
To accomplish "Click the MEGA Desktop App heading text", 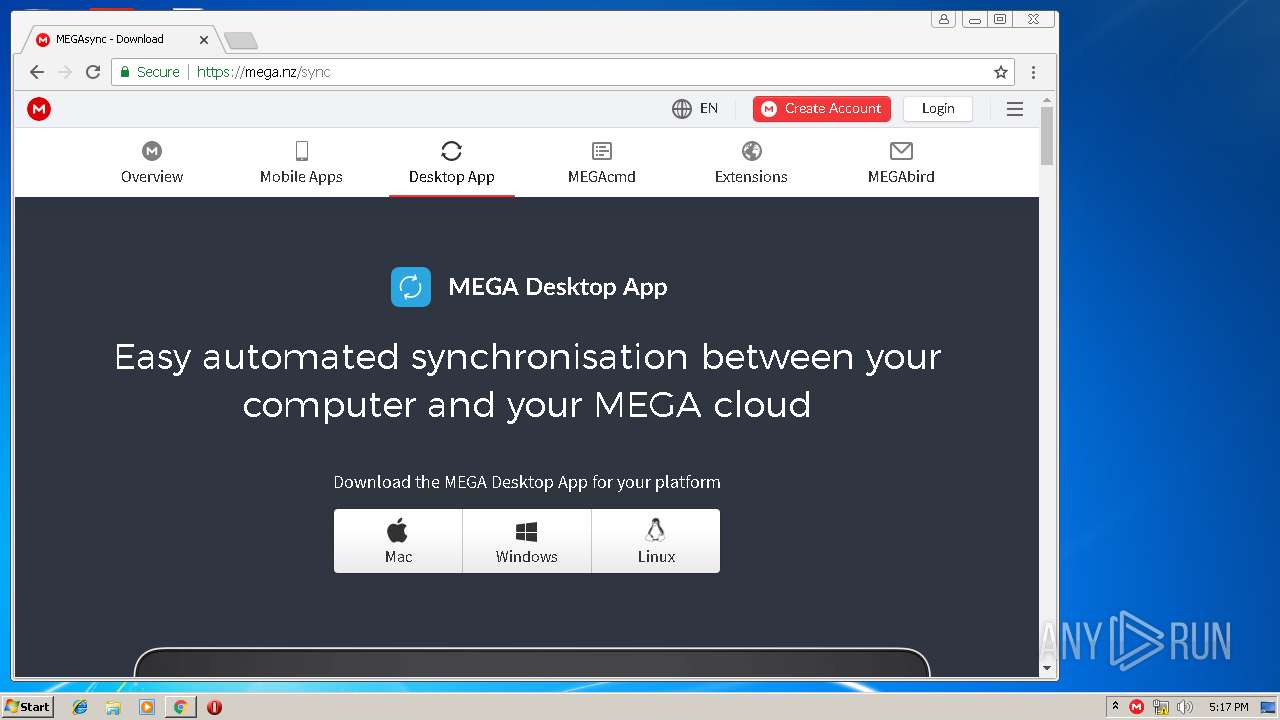I will [558, 287].
